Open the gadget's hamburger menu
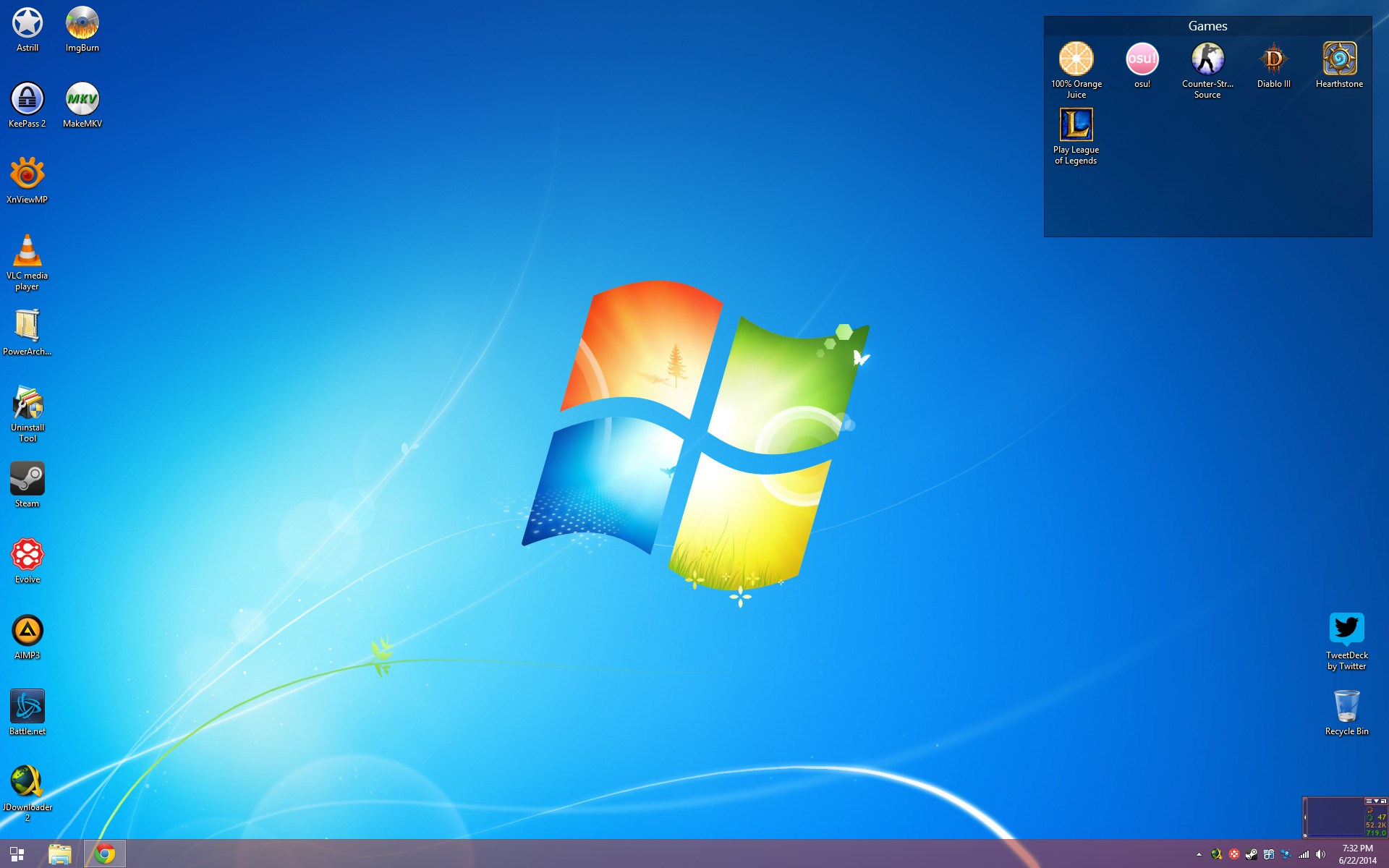 tap(1368, 801)
